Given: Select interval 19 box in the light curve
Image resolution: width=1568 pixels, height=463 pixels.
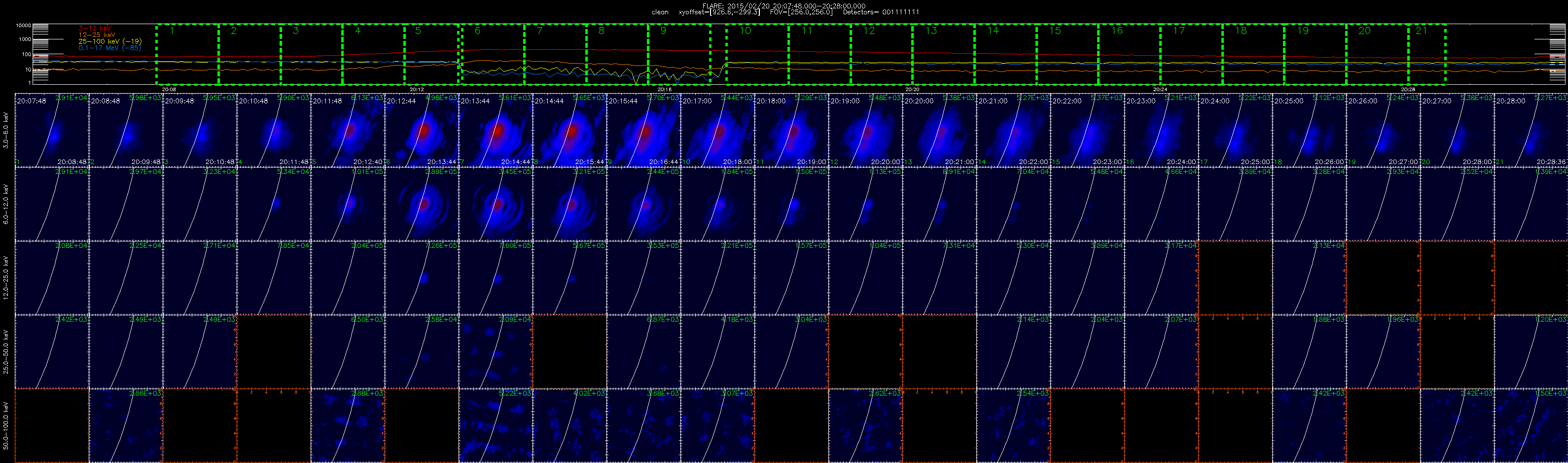Looking at the screenshot, I should click(x=1315, y=54).
